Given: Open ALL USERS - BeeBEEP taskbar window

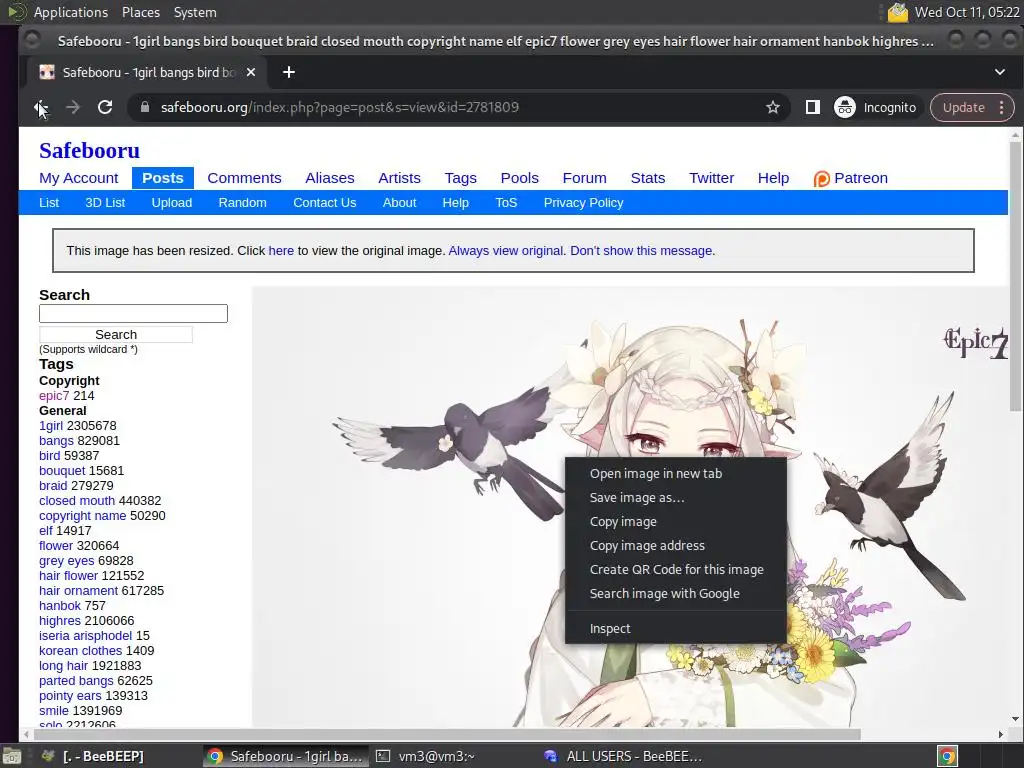Looking at the screenshot, I should click(x=624, y=756).
